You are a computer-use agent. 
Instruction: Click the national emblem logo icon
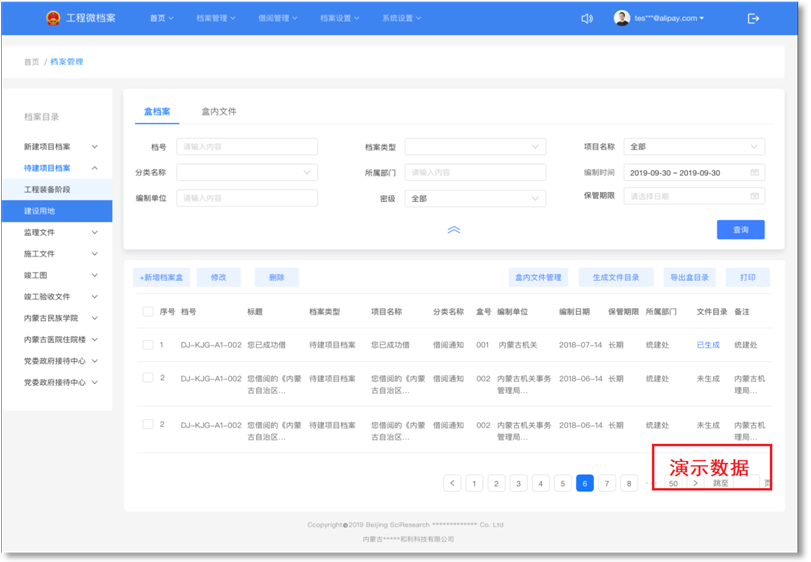point(53,18)
